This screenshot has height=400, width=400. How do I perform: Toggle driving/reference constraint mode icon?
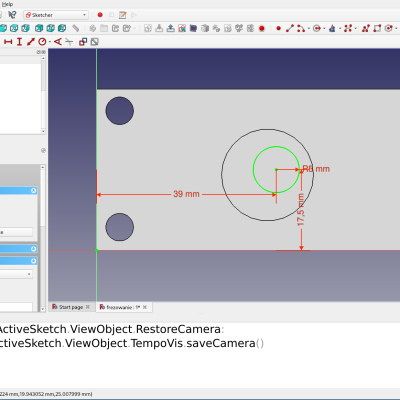pos(83,42)
